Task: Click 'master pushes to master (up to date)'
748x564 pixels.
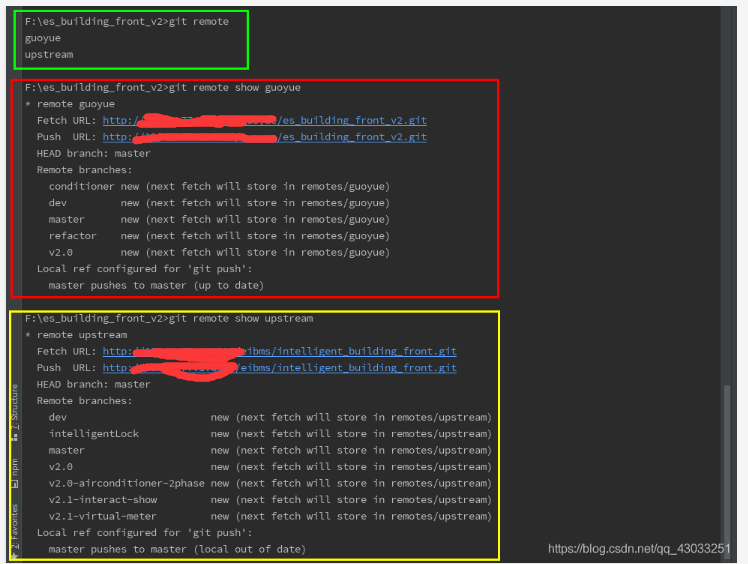Action: point(156,285)
